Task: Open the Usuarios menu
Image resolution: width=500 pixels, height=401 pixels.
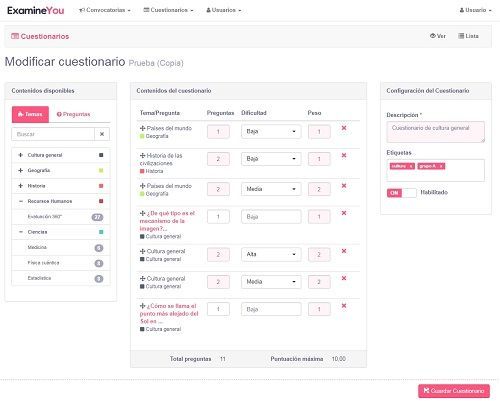Action: [x=223, y=10]
